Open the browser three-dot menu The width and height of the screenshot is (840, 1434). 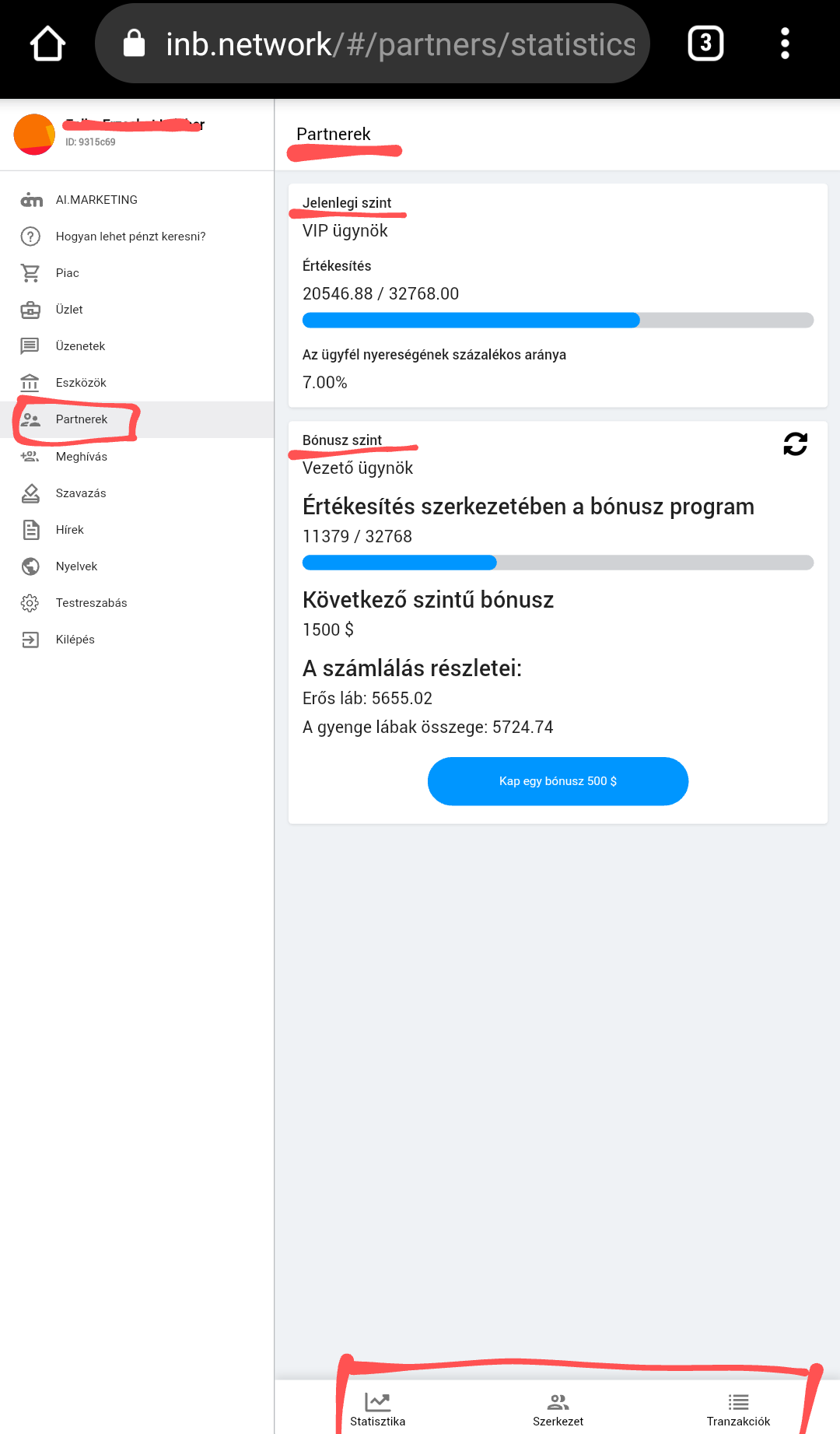785,44
